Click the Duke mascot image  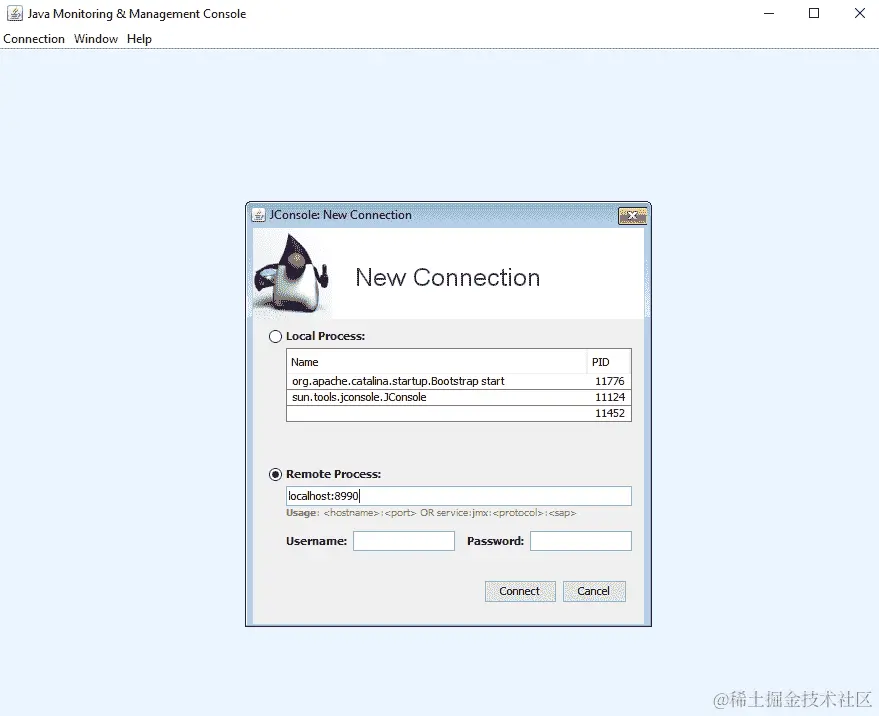292,274
